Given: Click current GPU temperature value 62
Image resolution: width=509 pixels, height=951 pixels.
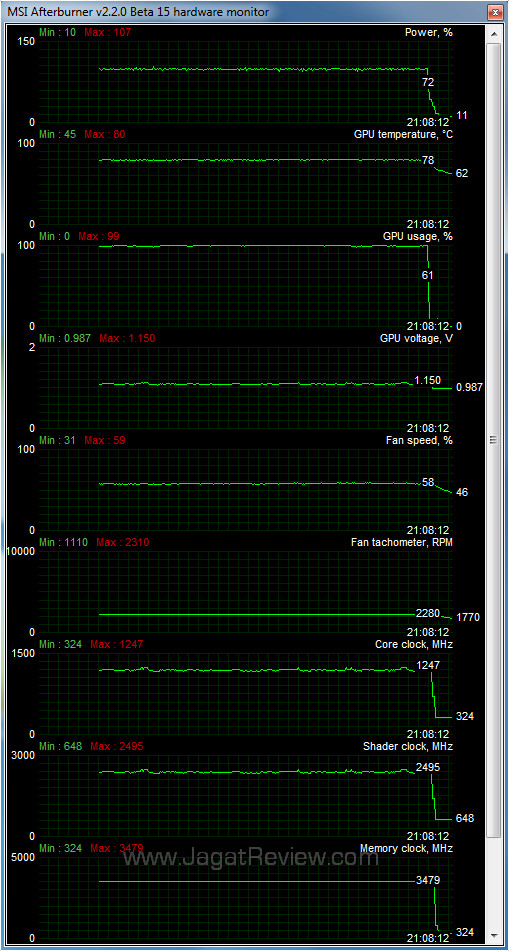Looking at the screenshot, I should pos(462,173).
